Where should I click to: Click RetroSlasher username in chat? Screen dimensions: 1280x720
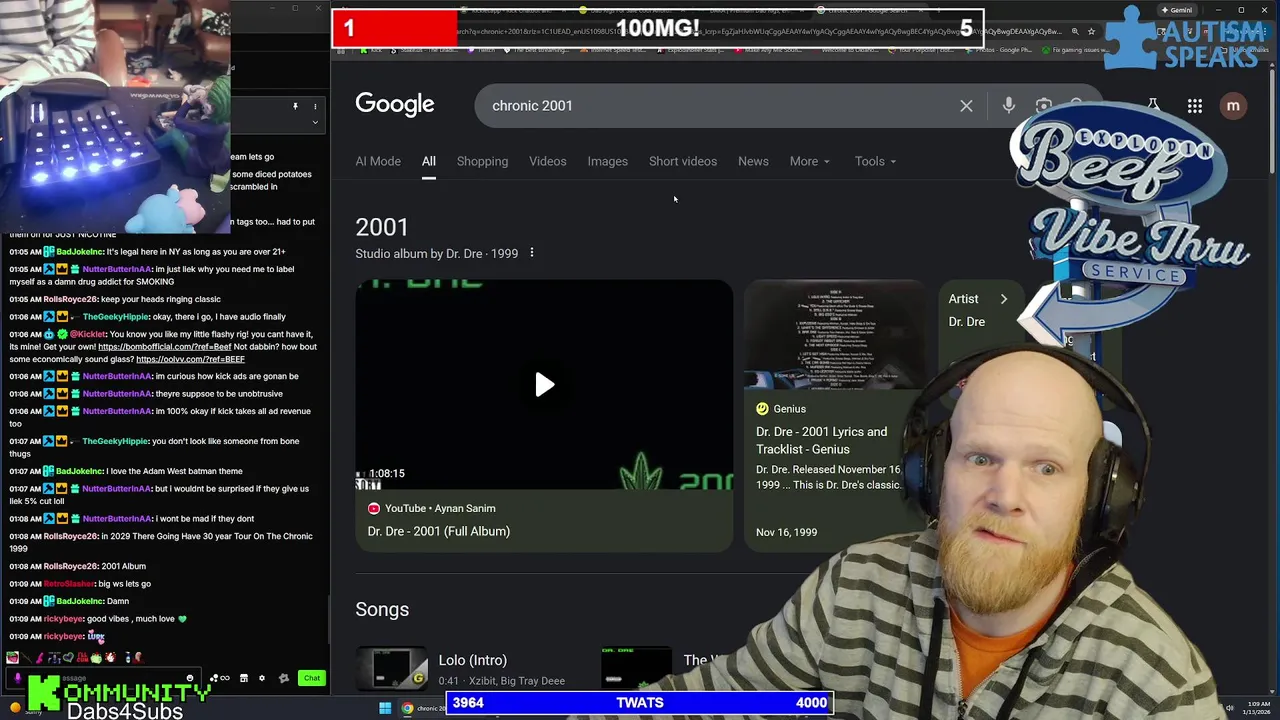coord(69,584)
